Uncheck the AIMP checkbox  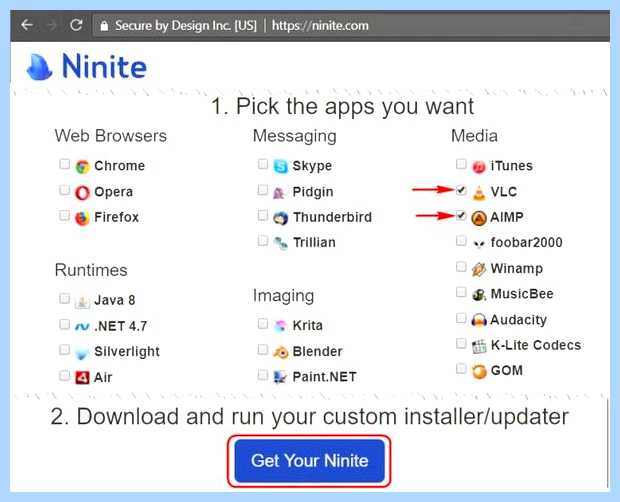click(x=461, y=215)
